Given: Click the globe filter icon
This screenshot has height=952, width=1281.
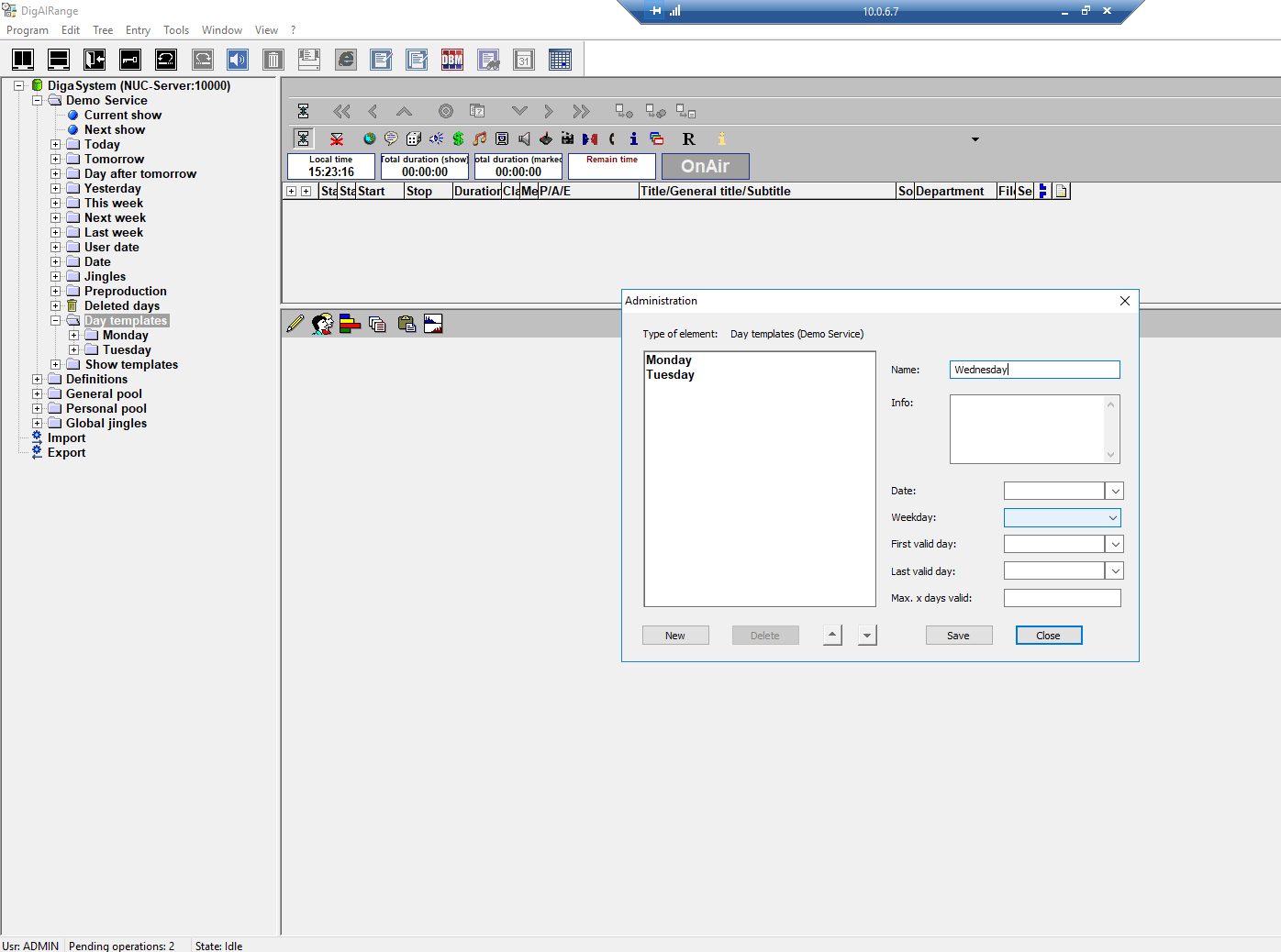Looking at the screenshot, I should pos(369,138).
